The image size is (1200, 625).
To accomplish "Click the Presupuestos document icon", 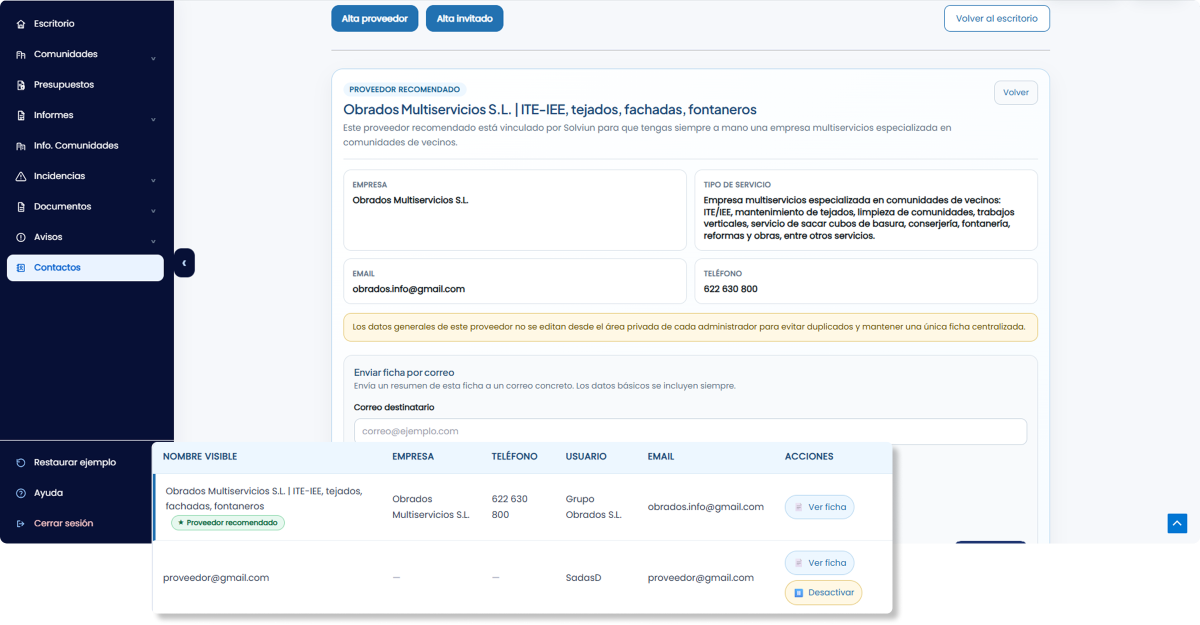I will 21,85.
